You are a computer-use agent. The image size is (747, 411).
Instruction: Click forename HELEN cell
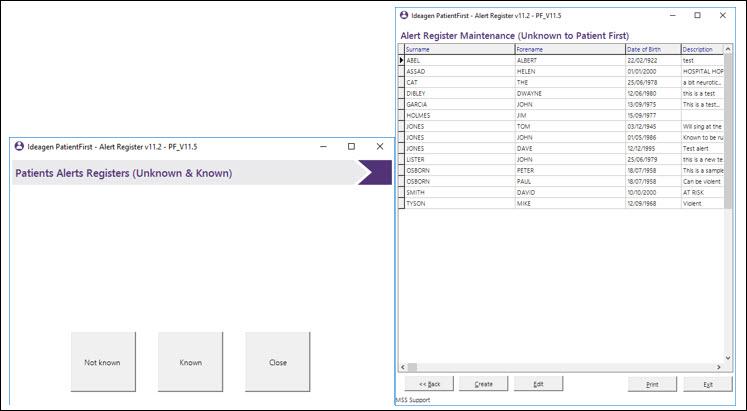(570, 71)
